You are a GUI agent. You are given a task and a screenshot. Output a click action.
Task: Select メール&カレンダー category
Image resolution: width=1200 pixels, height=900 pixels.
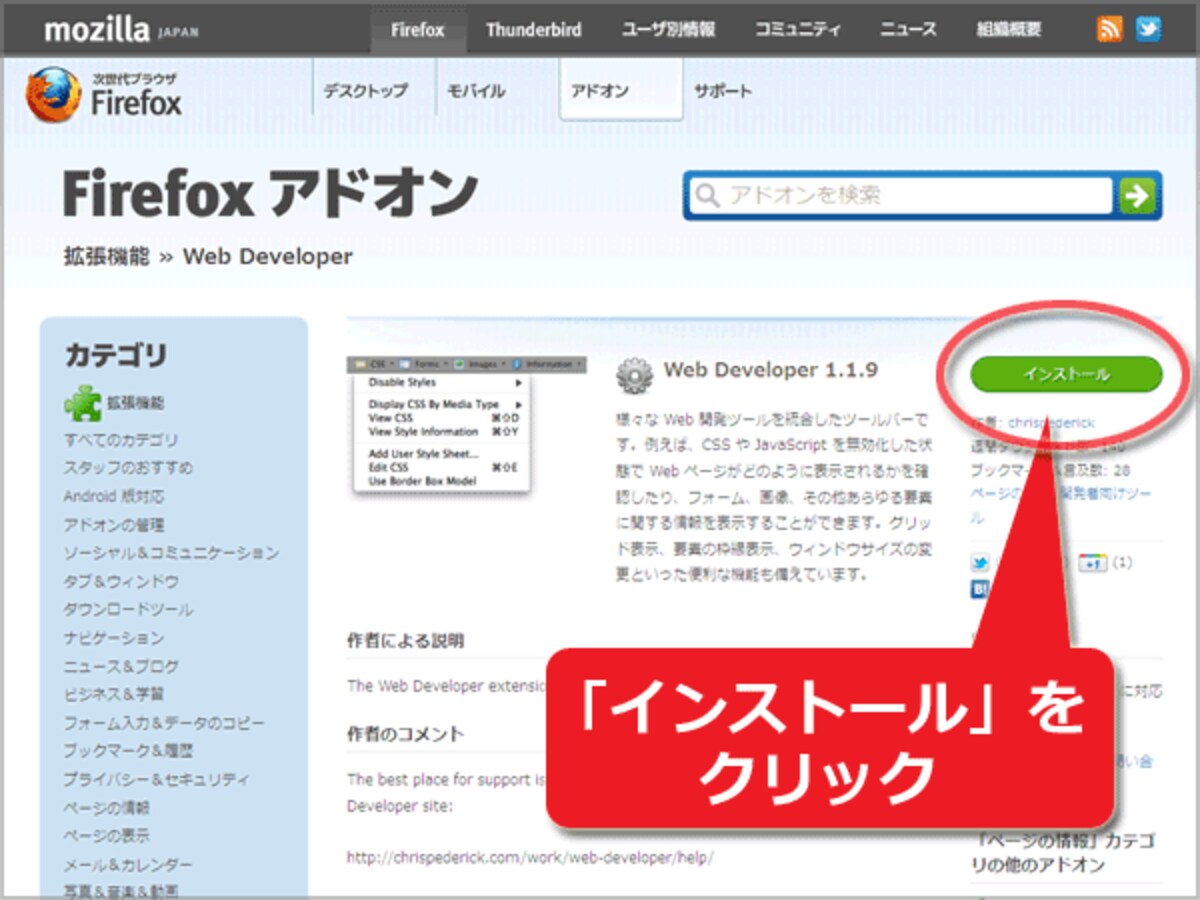pos(128,865)
